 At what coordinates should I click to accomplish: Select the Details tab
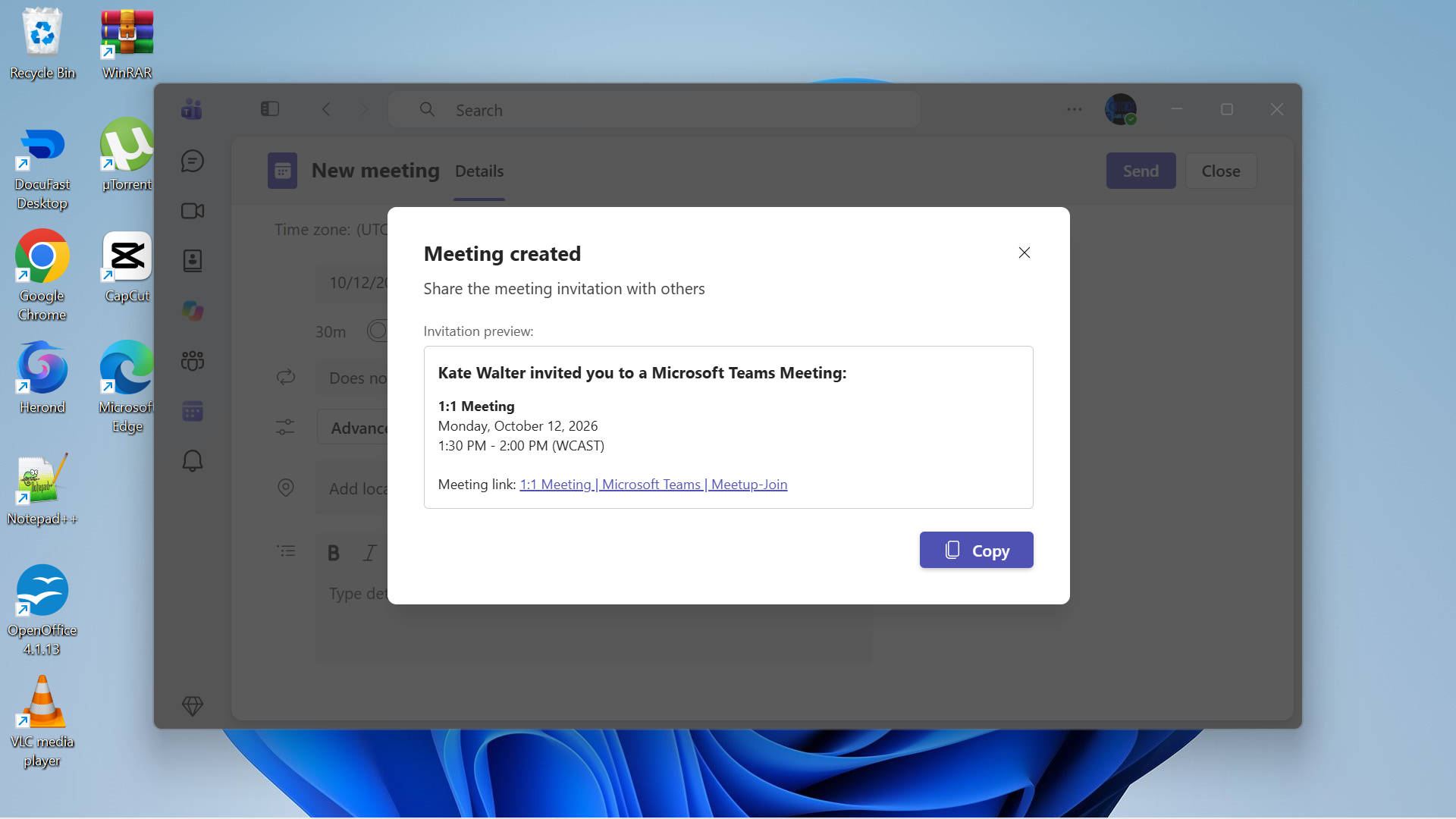pyautogui.click(x=479, y=171)
